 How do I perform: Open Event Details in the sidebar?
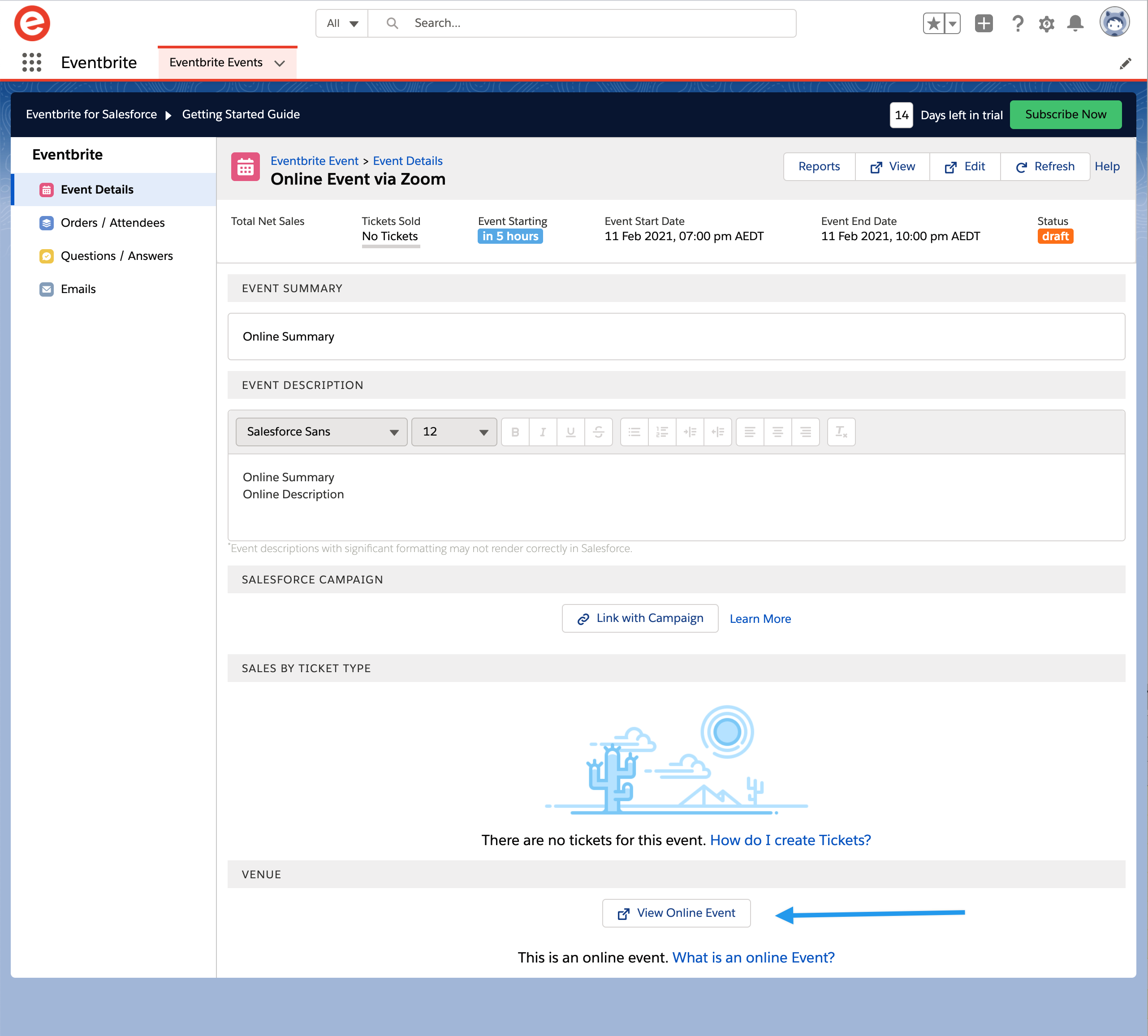pyautogui.click(x=114, y=190)
